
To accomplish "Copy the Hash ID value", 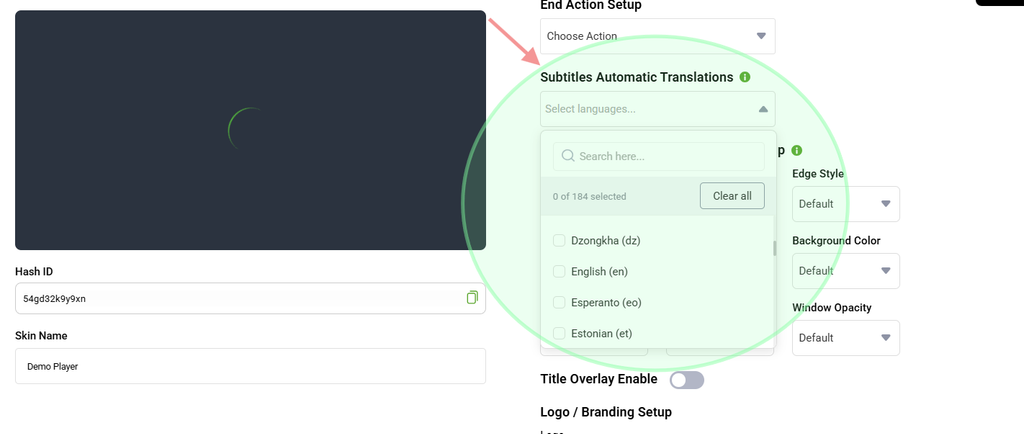I will coord(472,298).
